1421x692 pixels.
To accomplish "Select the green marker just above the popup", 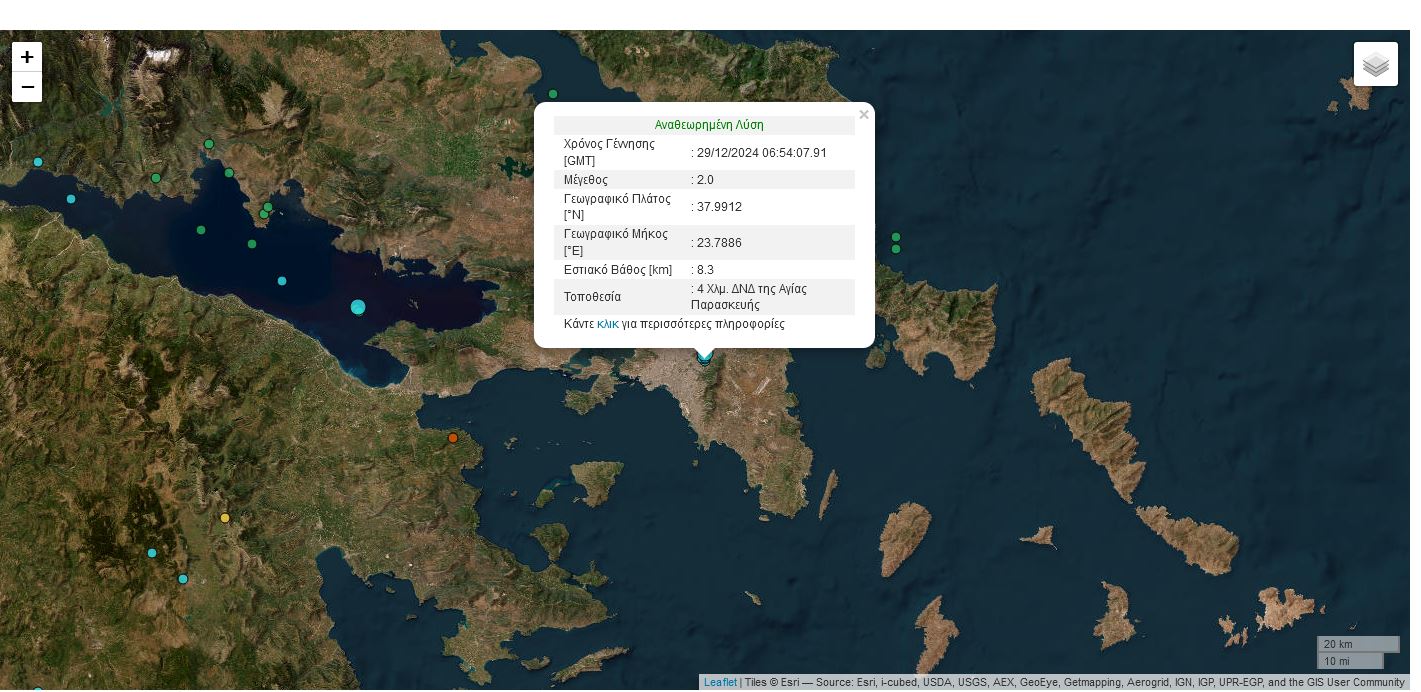I will [x=552, y=95].
